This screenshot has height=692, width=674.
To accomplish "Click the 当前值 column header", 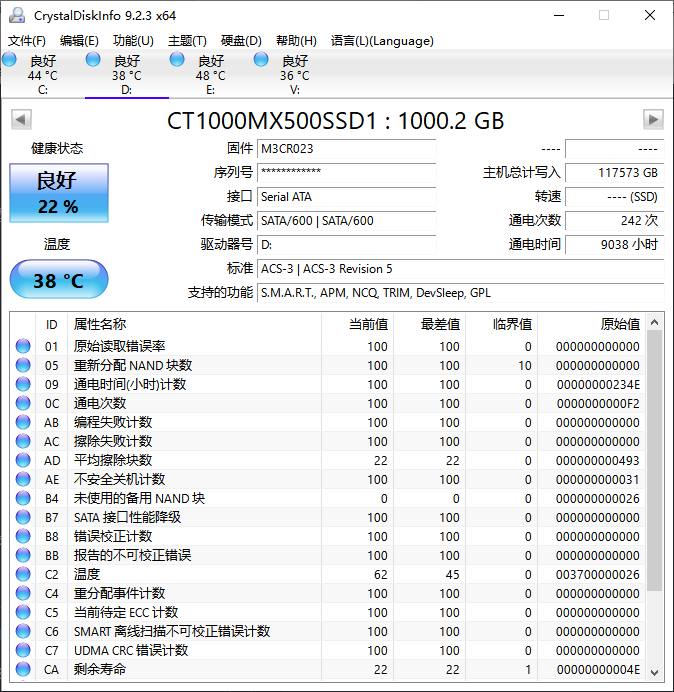I will [358, 324].
